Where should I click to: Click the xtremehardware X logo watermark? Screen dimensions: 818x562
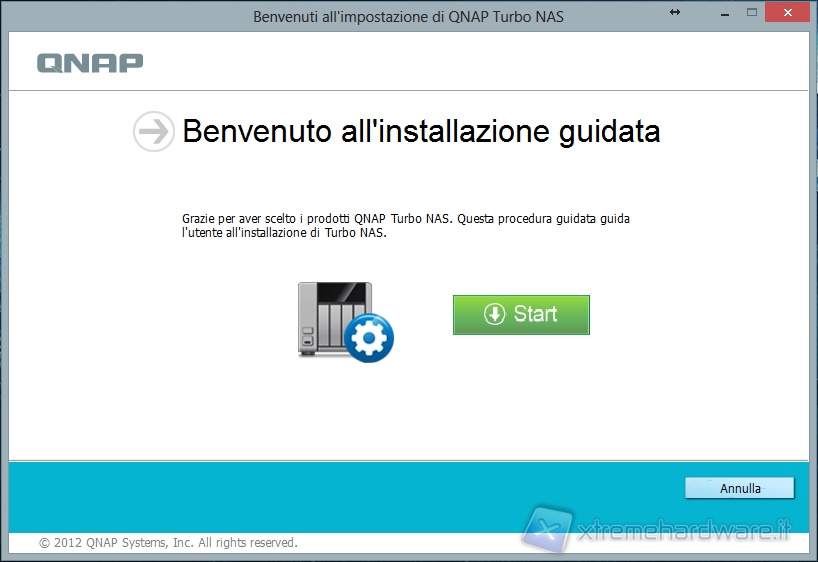coord(548,529)
